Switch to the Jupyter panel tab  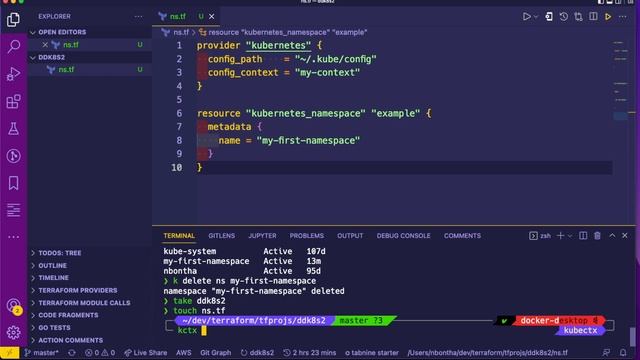pos(262,236)
